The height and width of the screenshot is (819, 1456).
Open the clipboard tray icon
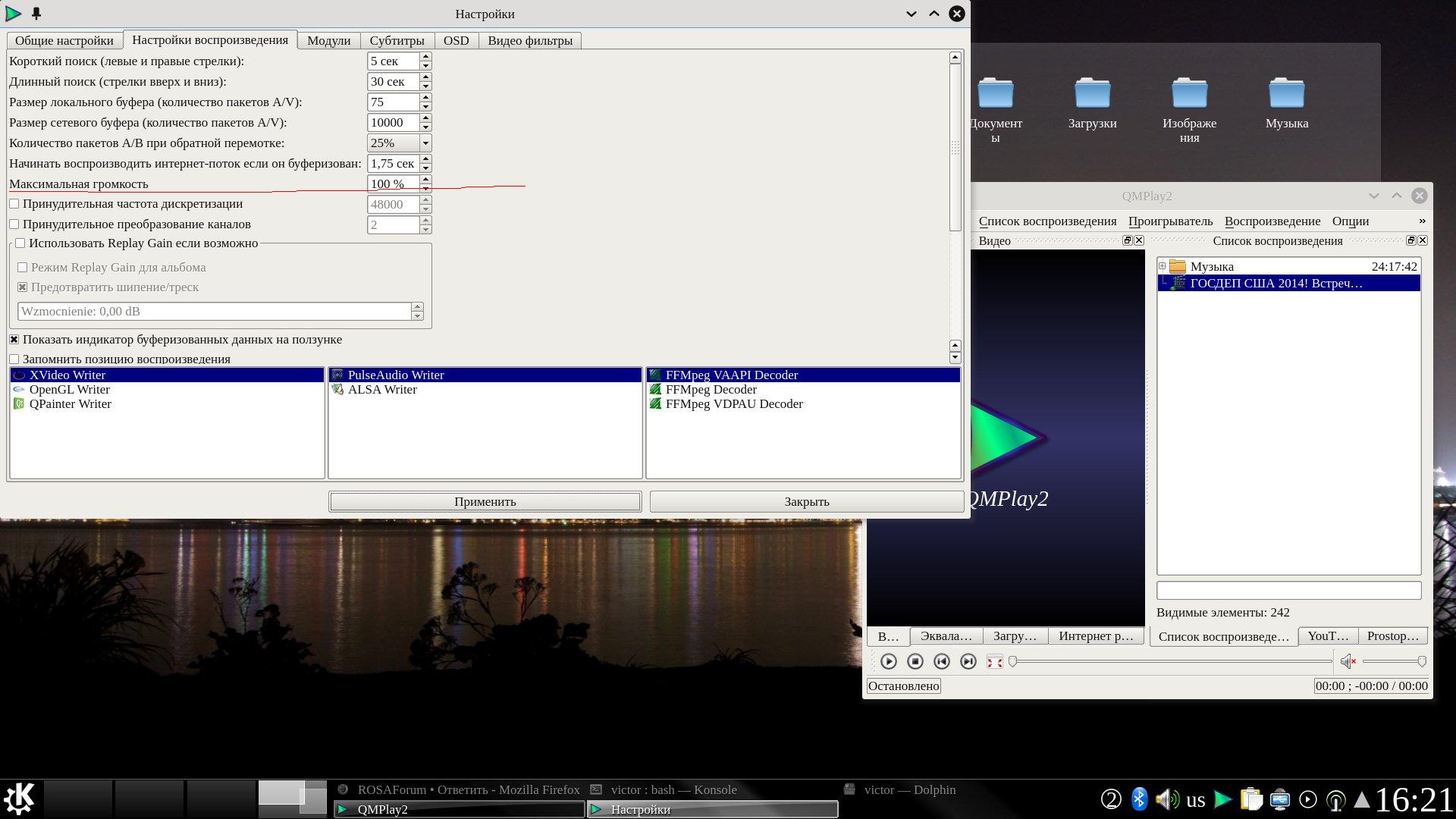[x=1251, y=799]
